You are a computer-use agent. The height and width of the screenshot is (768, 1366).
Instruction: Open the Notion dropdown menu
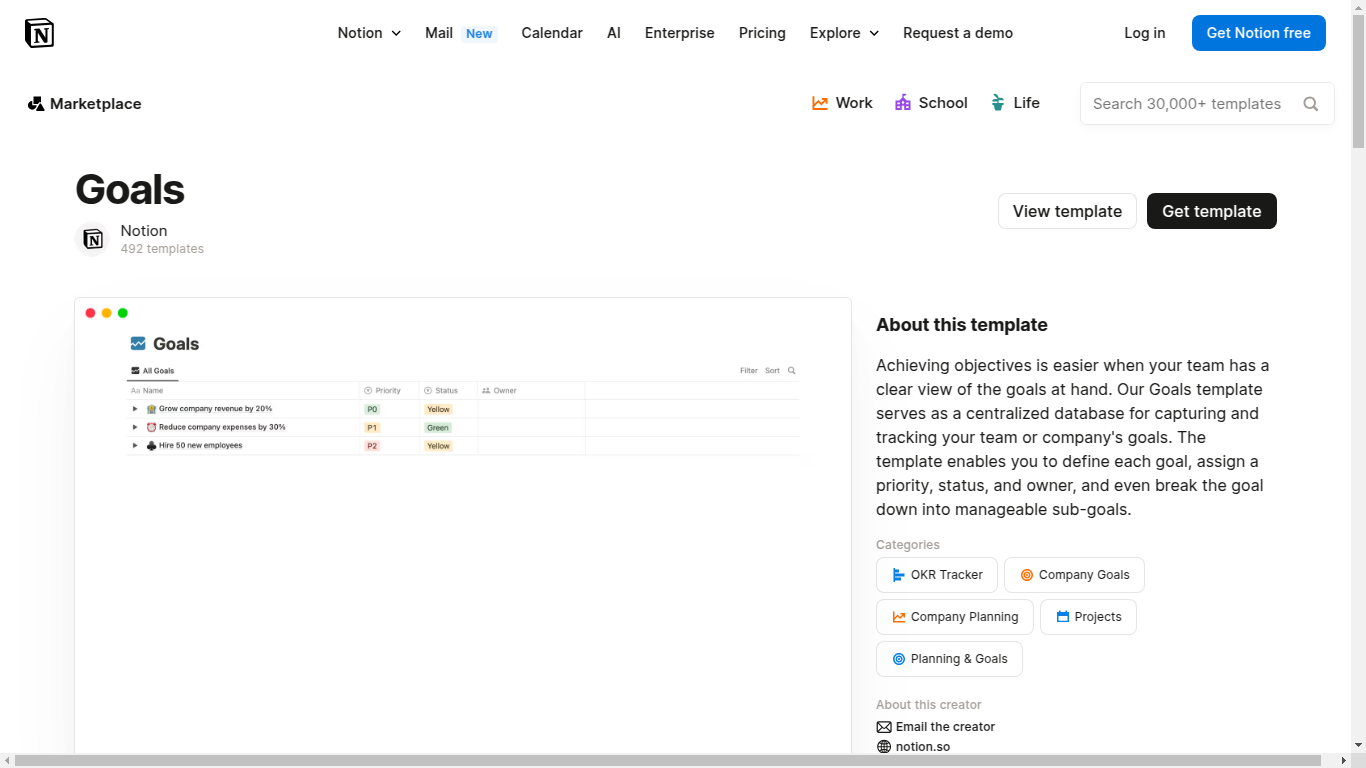369,33
